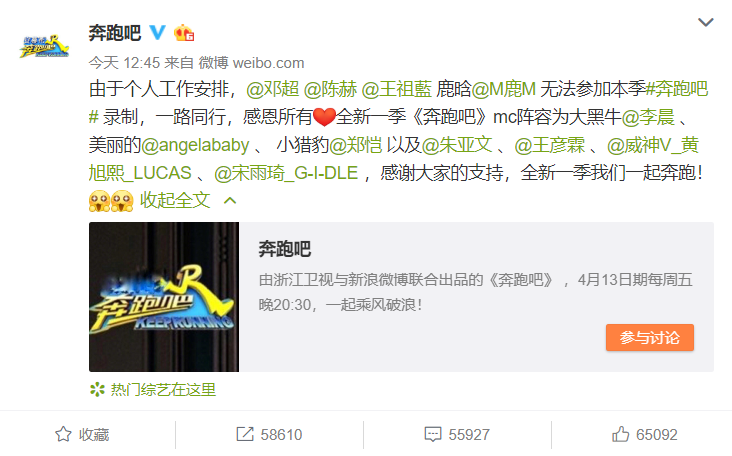
Task: Click the 奔跑吧 account name
Action: (x=115, y=33)
